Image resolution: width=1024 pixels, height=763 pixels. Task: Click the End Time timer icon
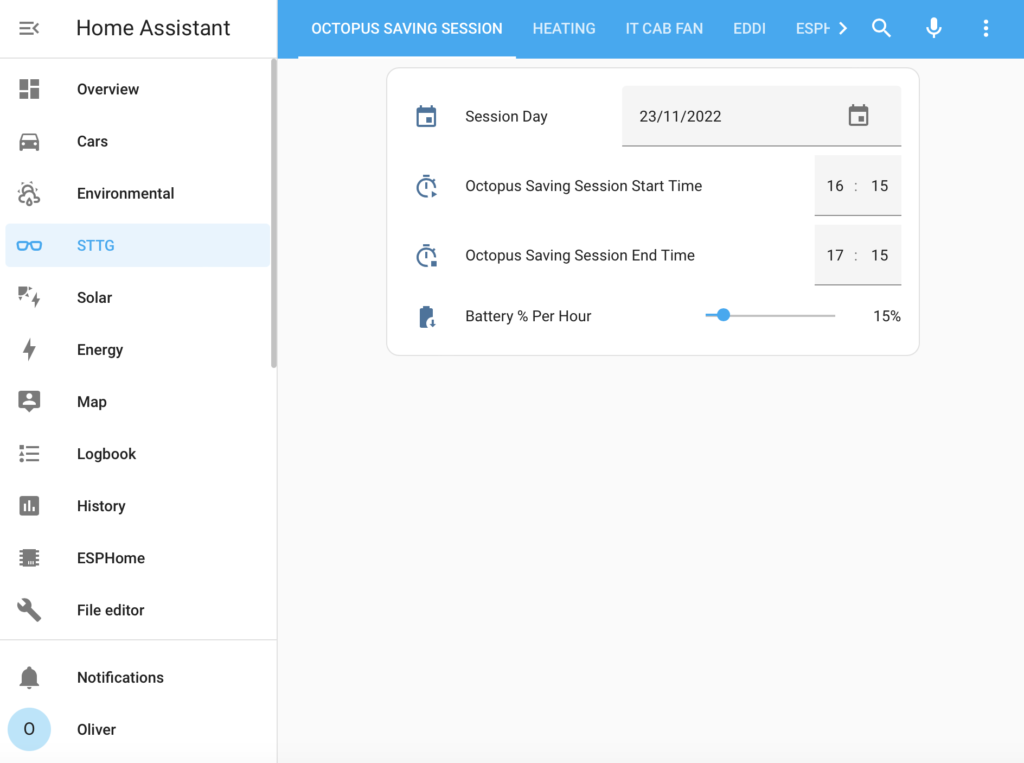click(x=426, y=255)
